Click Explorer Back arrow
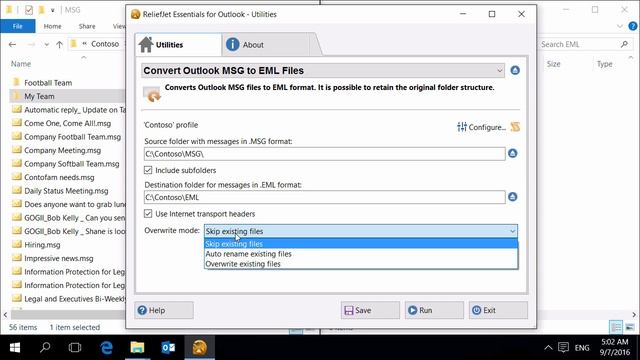Image resolution: width=640 pixels, height=360 pixels. pyautogui.click(x=13, y=44)
